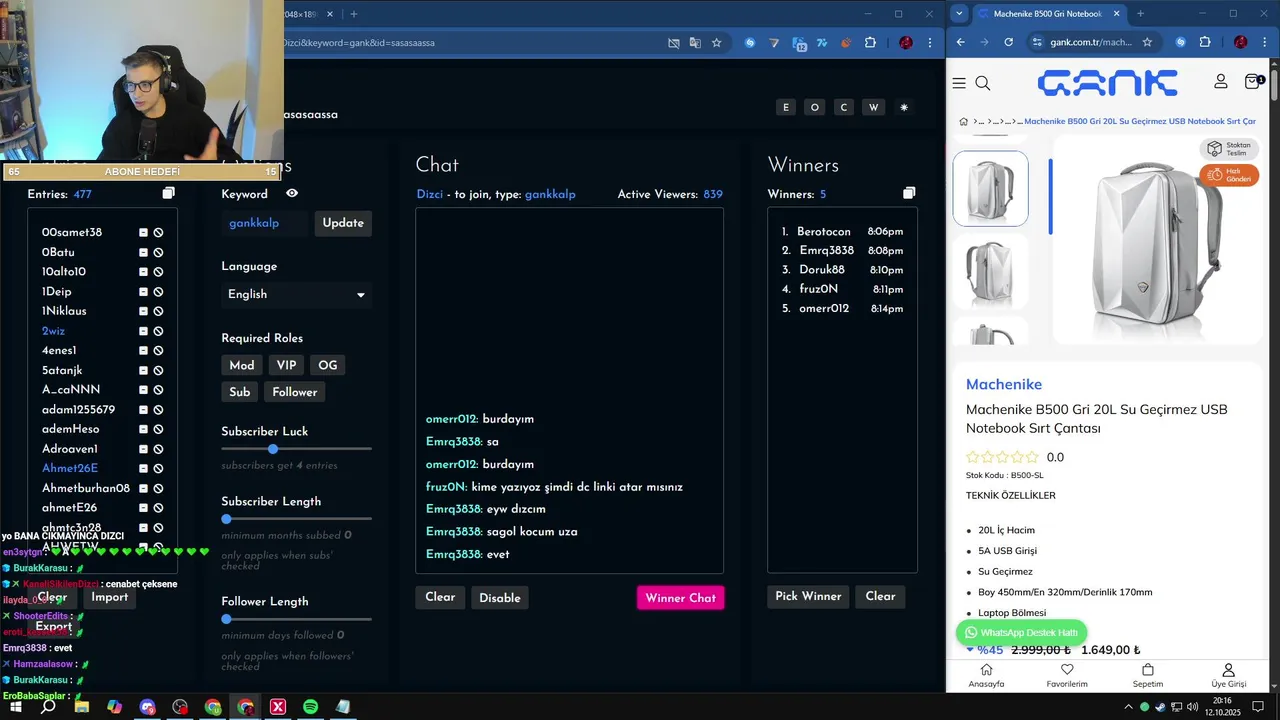
Task: Toggle the O option button
Action: pyautogui.click(x=815, y=107)
